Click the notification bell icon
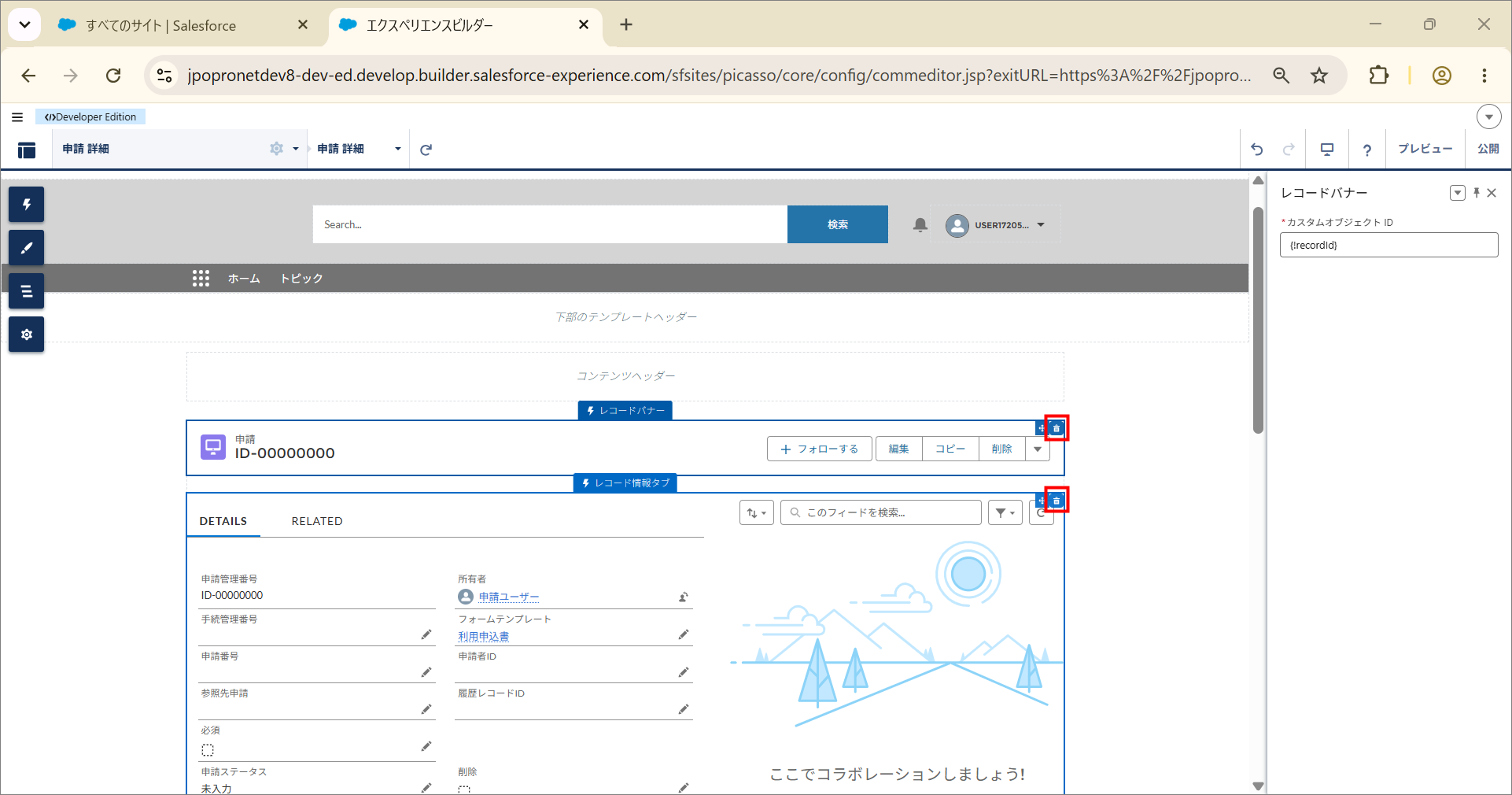1512x795 pixels. tap(920, 225)
